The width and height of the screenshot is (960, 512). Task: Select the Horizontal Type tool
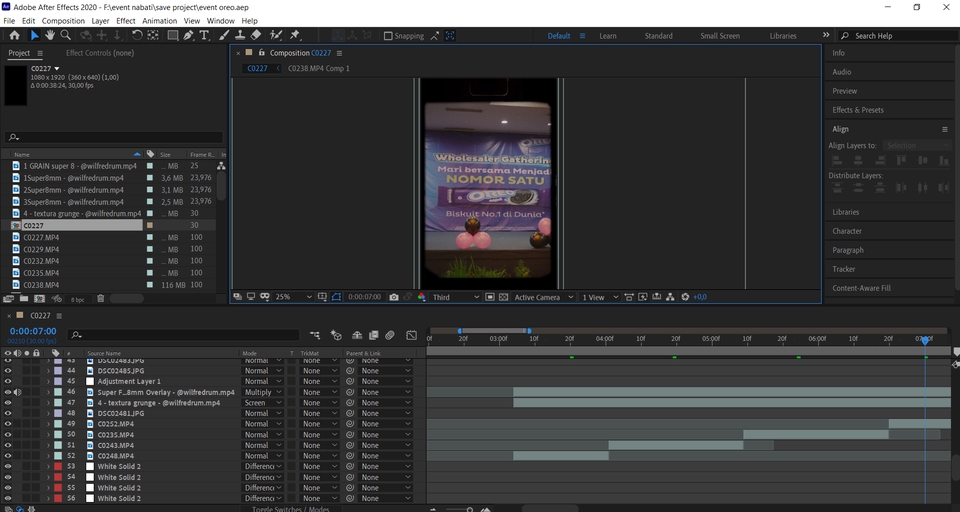(204, 36)
